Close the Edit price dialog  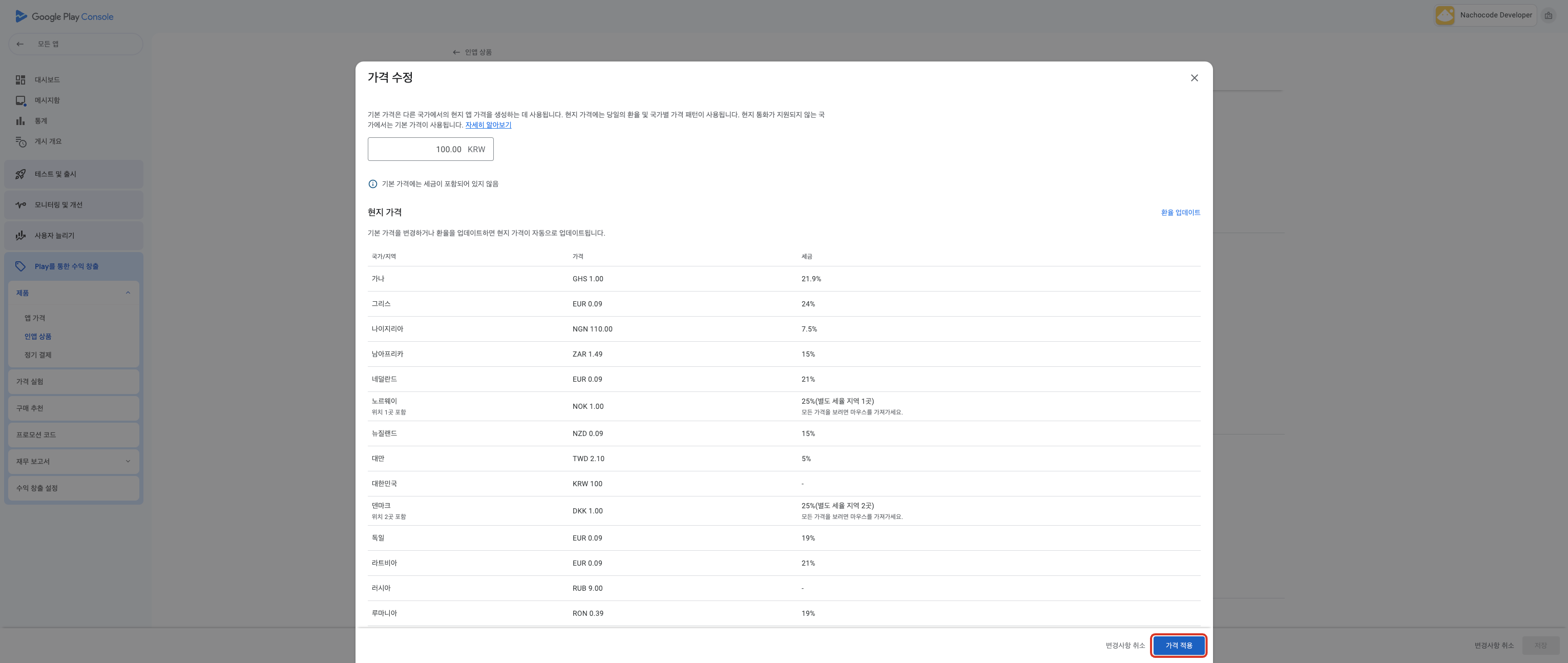(1194, 78)
